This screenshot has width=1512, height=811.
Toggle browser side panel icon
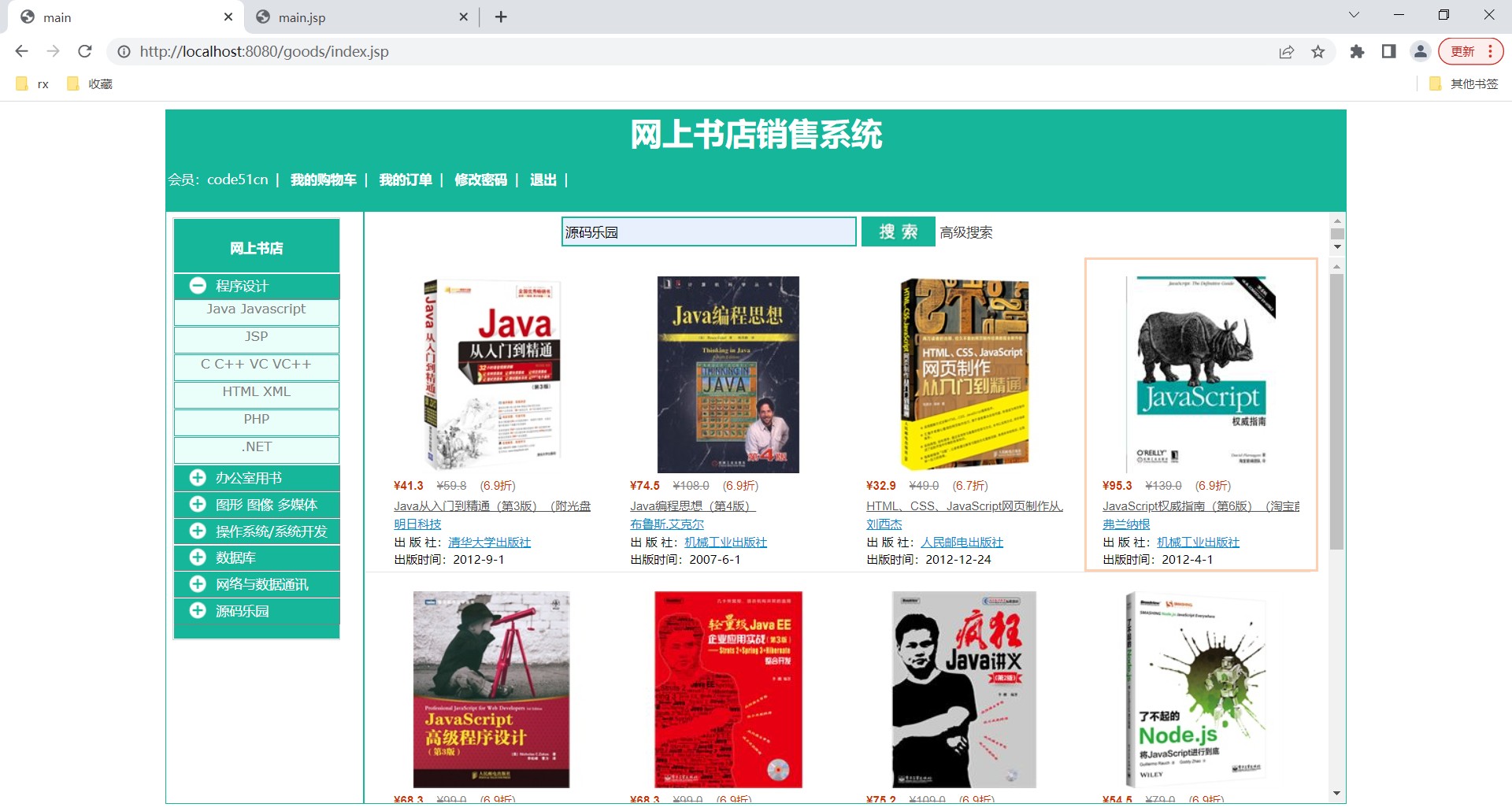(1389, 51)
